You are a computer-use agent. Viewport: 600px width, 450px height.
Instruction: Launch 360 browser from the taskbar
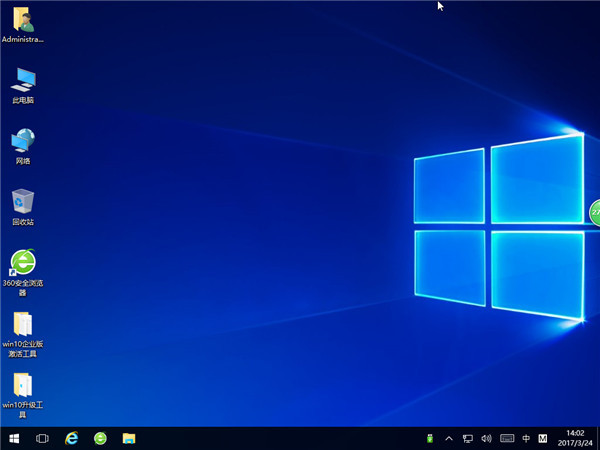point(100,439)
